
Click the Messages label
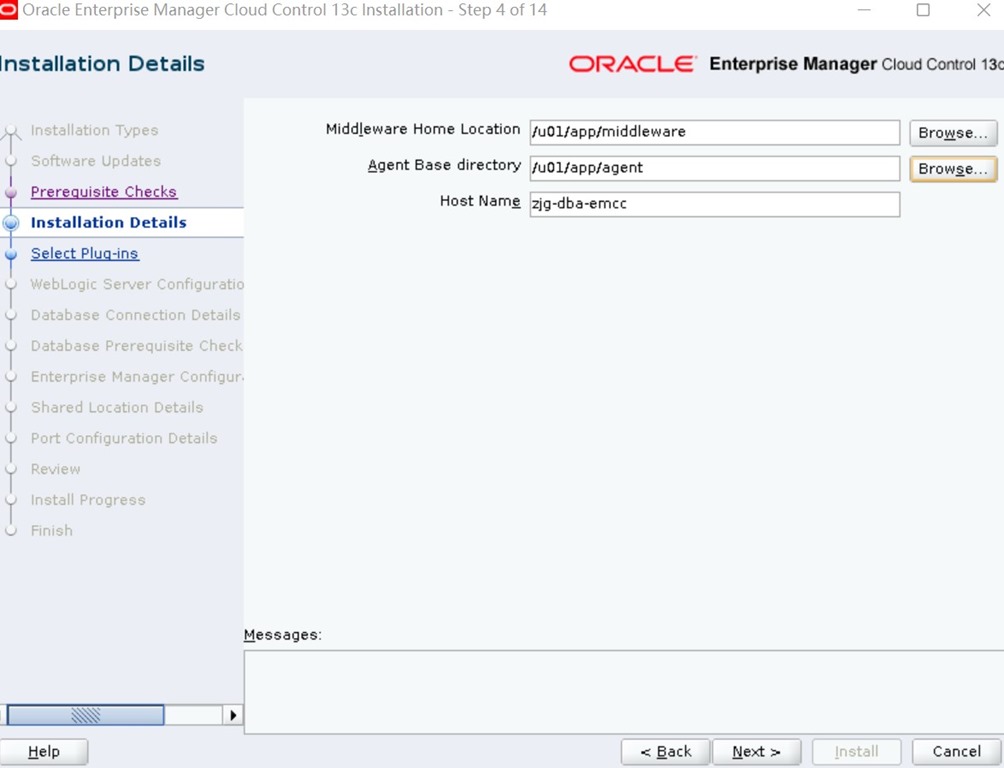pos(282,635)
